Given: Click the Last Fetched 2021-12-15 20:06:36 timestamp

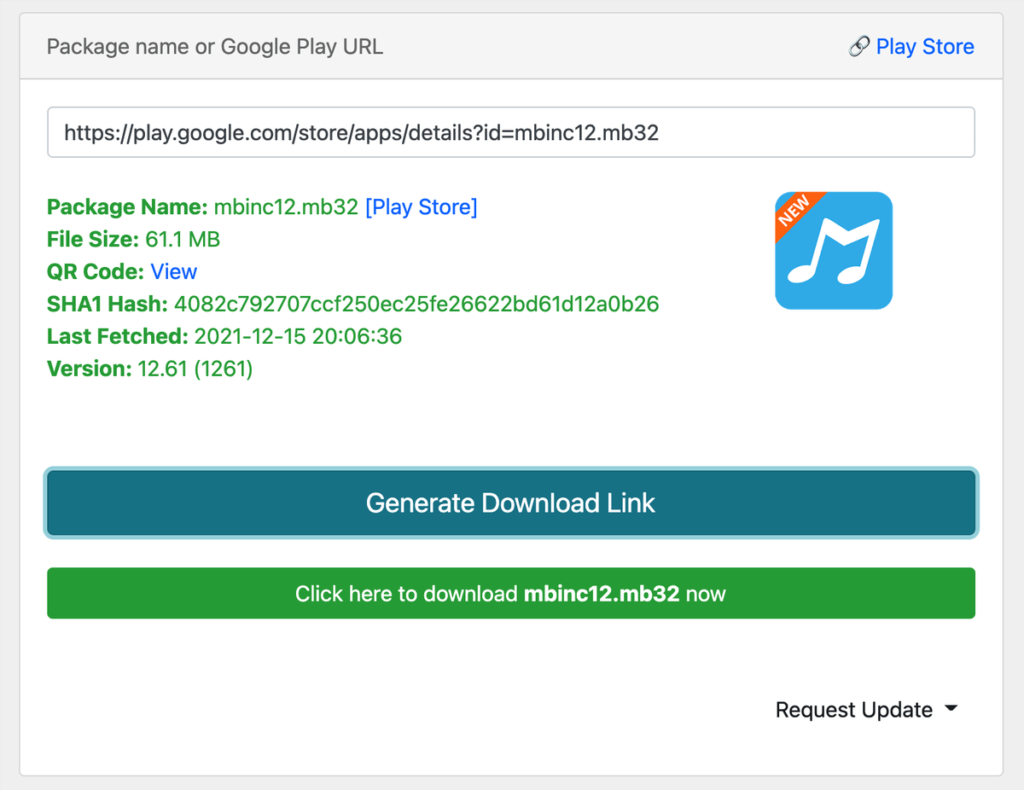Looking at the screenshot, I should [x=298, y=336].
